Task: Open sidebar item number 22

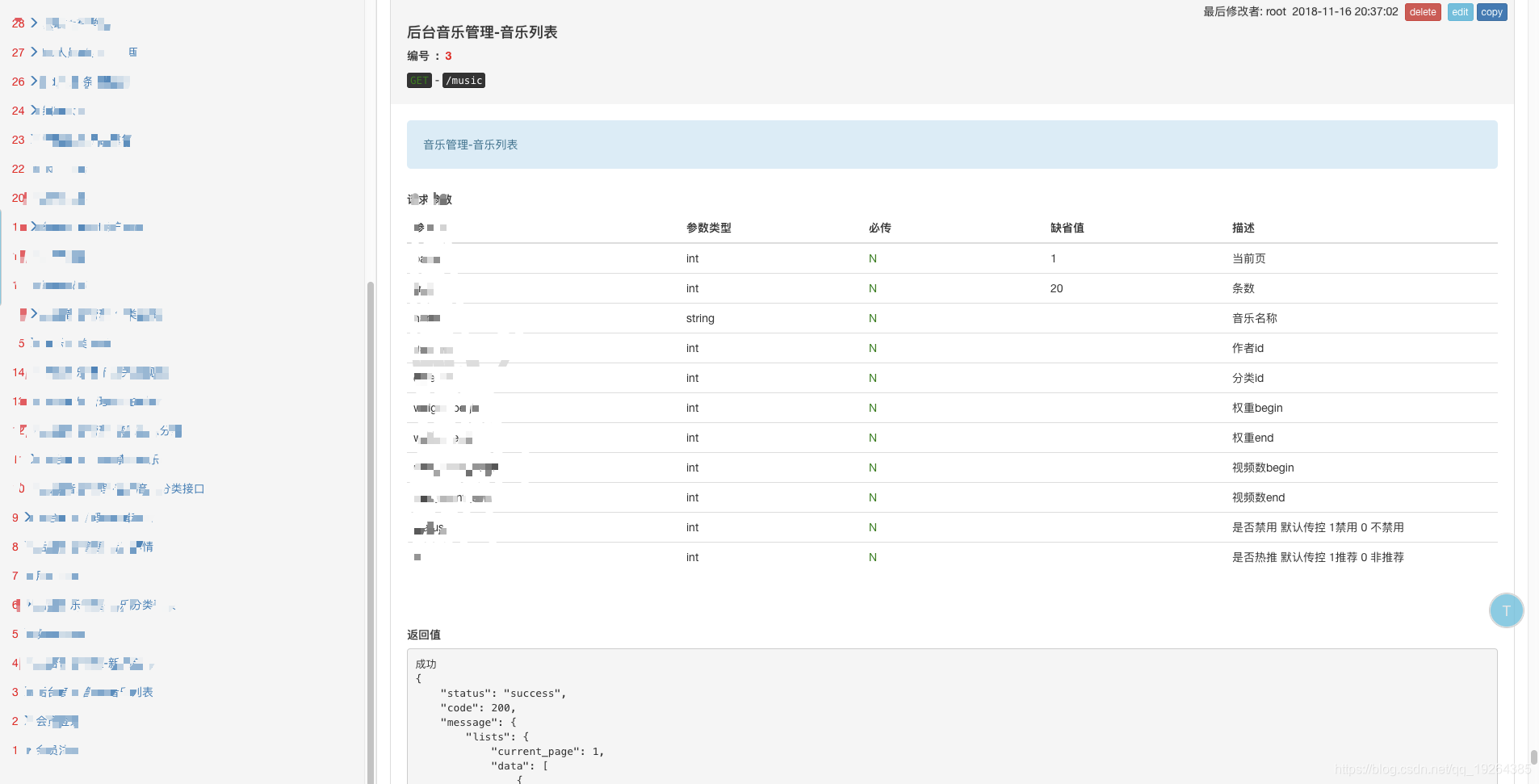Action: 48,169
